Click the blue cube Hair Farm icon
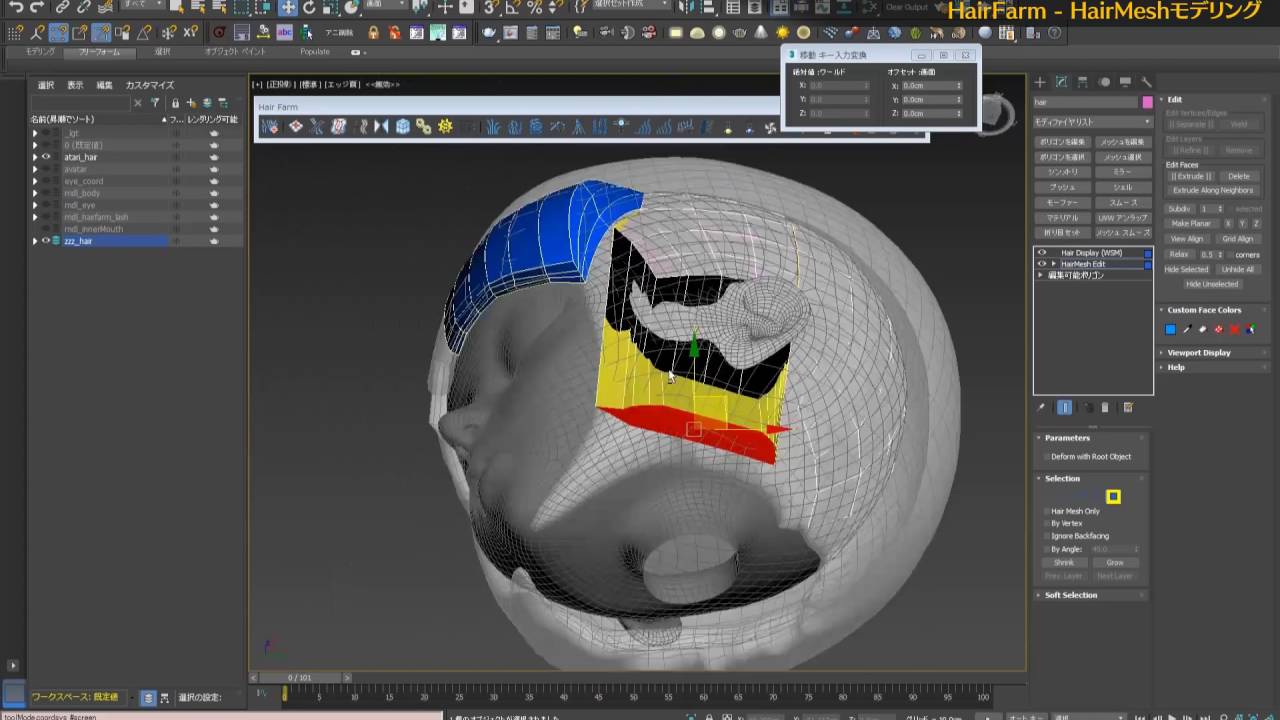1280x720 pixels. coord(403,126)
